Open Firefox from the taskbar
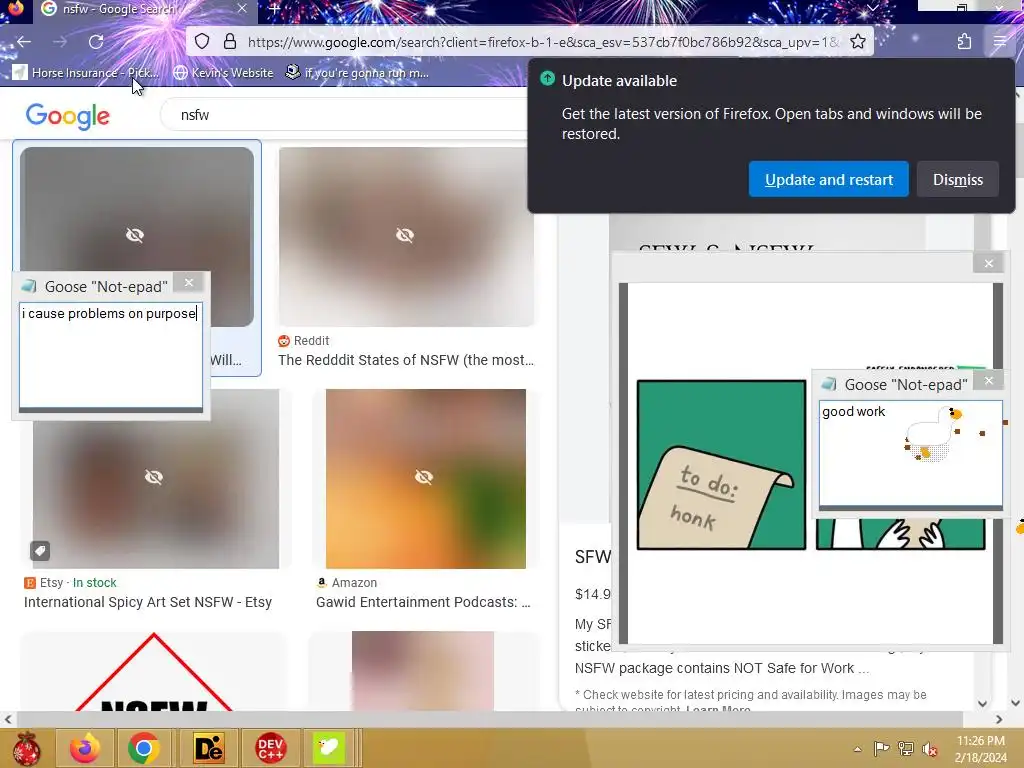Image resolution: width=1024 pixels, height=768 pixels. pyautogui.click(x=85, y=748)
